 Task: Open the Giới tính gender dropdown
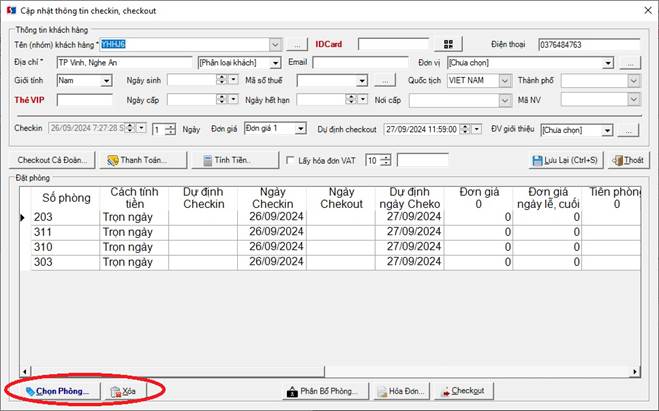107,81
